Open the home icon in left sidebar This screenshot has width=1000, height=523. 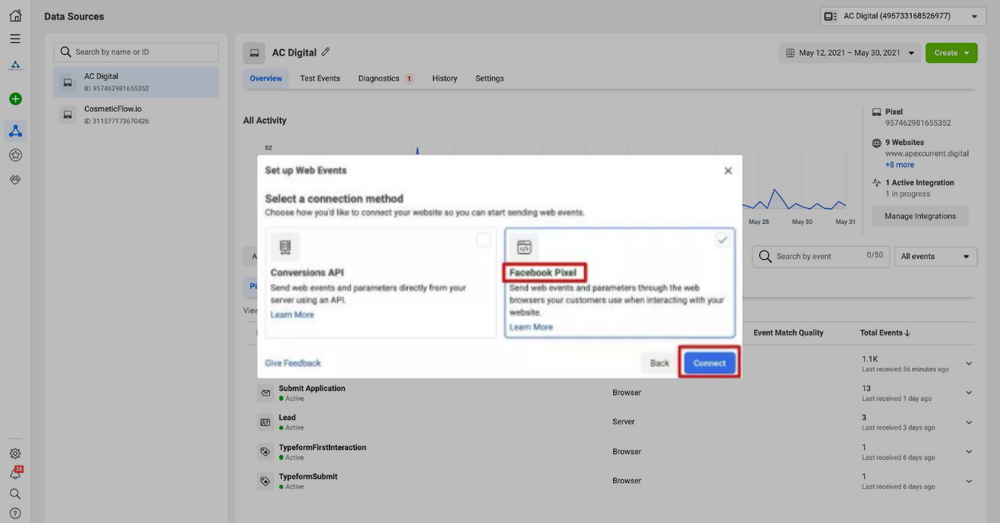click(15, 15)
